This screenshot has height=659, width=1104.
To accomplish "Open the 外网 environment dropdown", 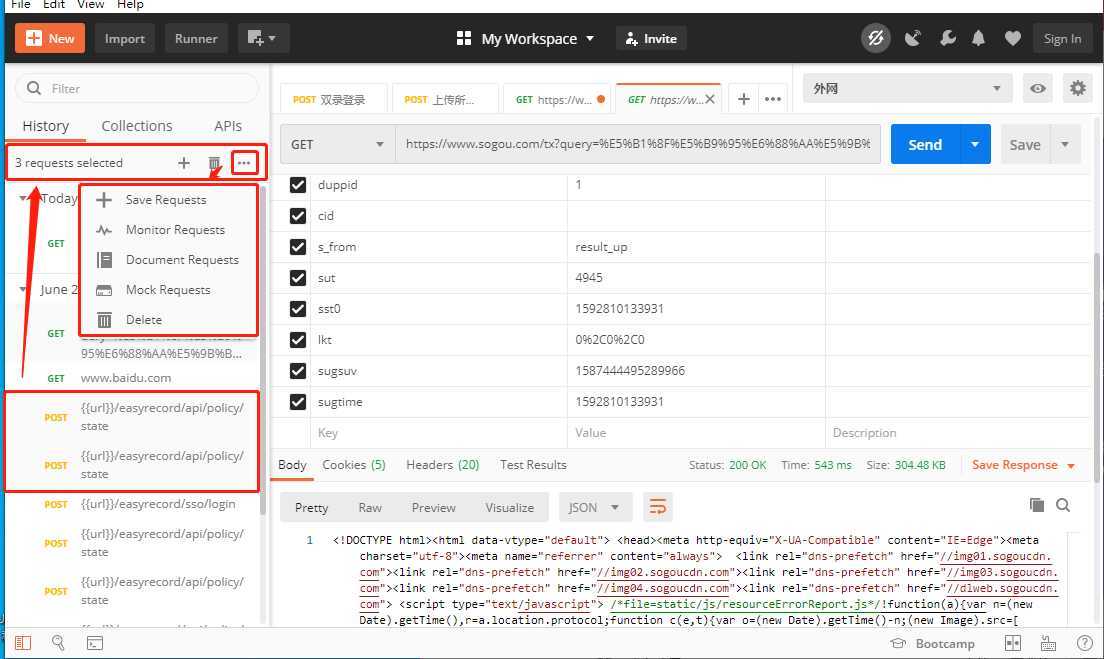I will tap(907, 88).
